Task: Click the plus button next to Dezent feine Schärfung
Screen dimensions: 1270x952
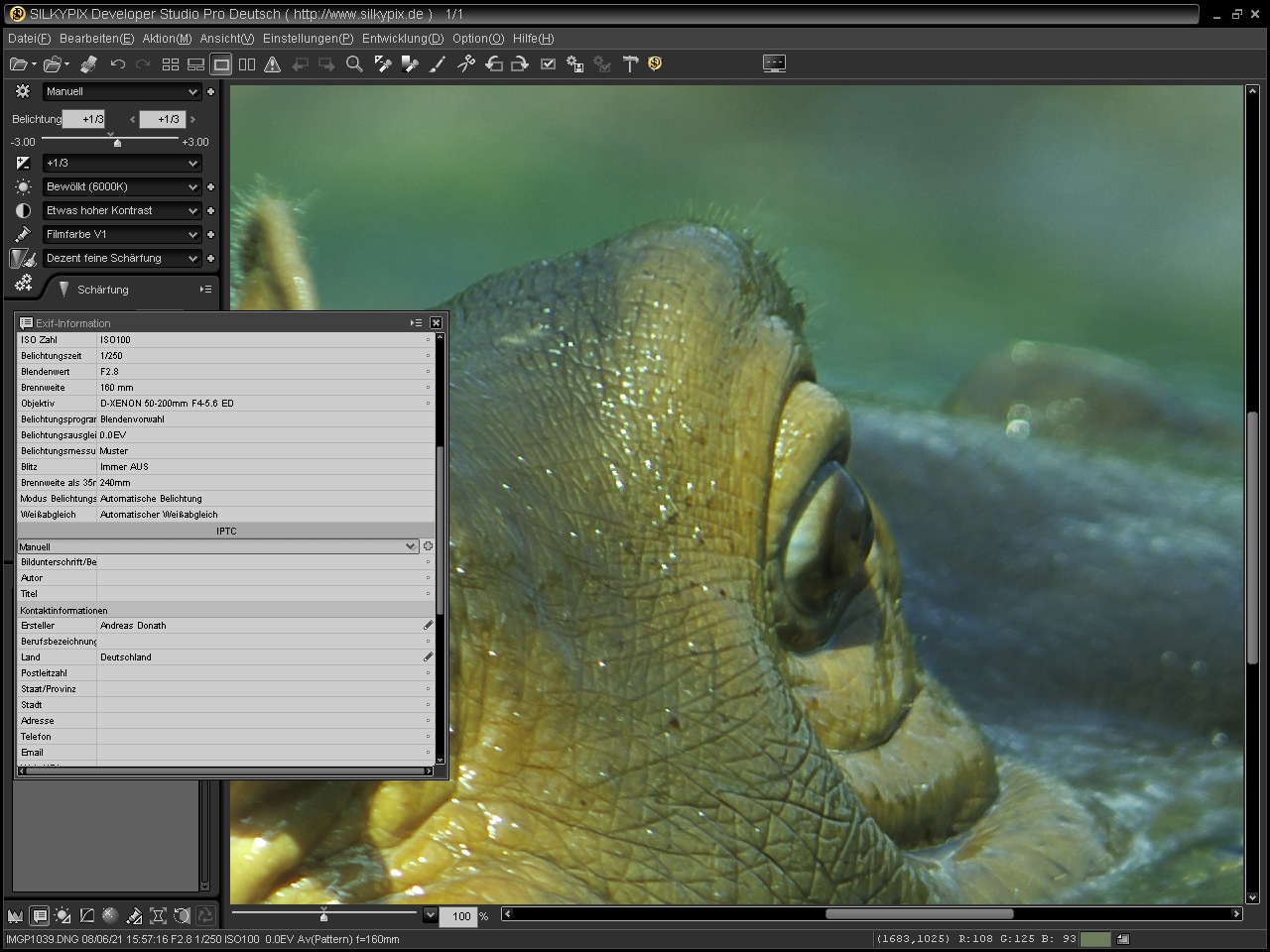Action: [x=210, y=258]
